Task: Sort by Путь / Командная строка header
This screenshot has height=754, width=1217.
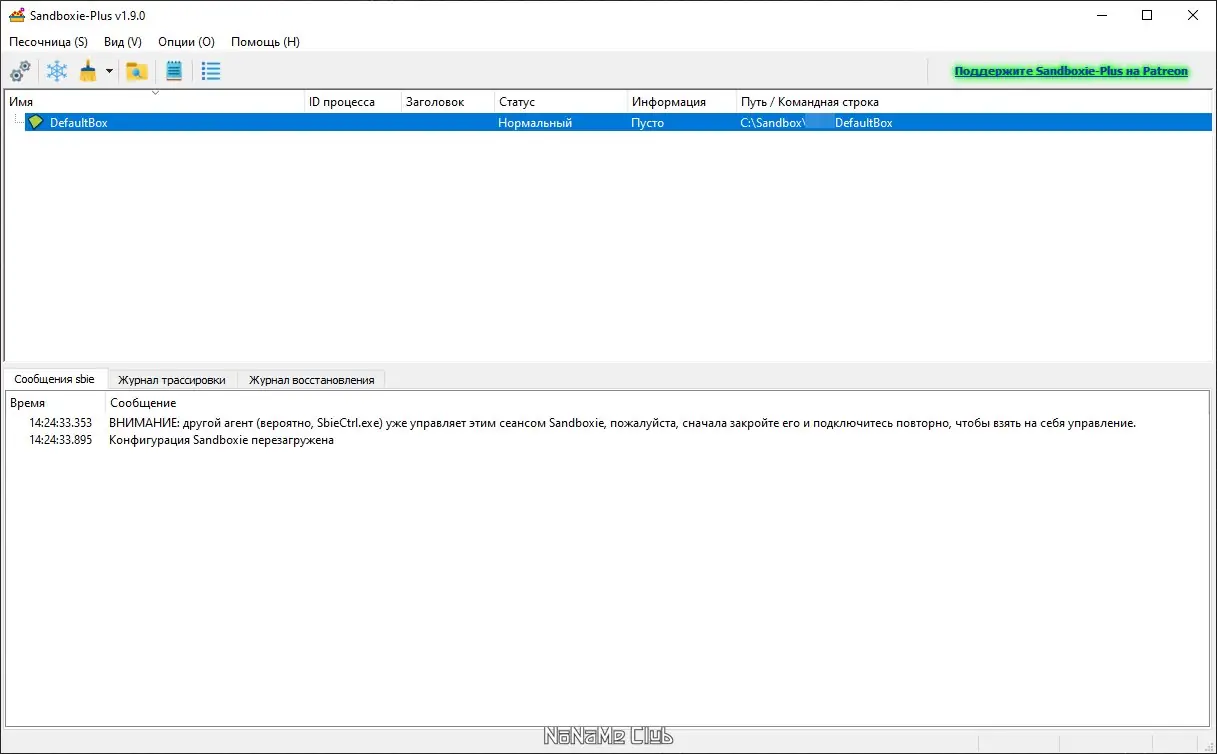Action: 974,102
